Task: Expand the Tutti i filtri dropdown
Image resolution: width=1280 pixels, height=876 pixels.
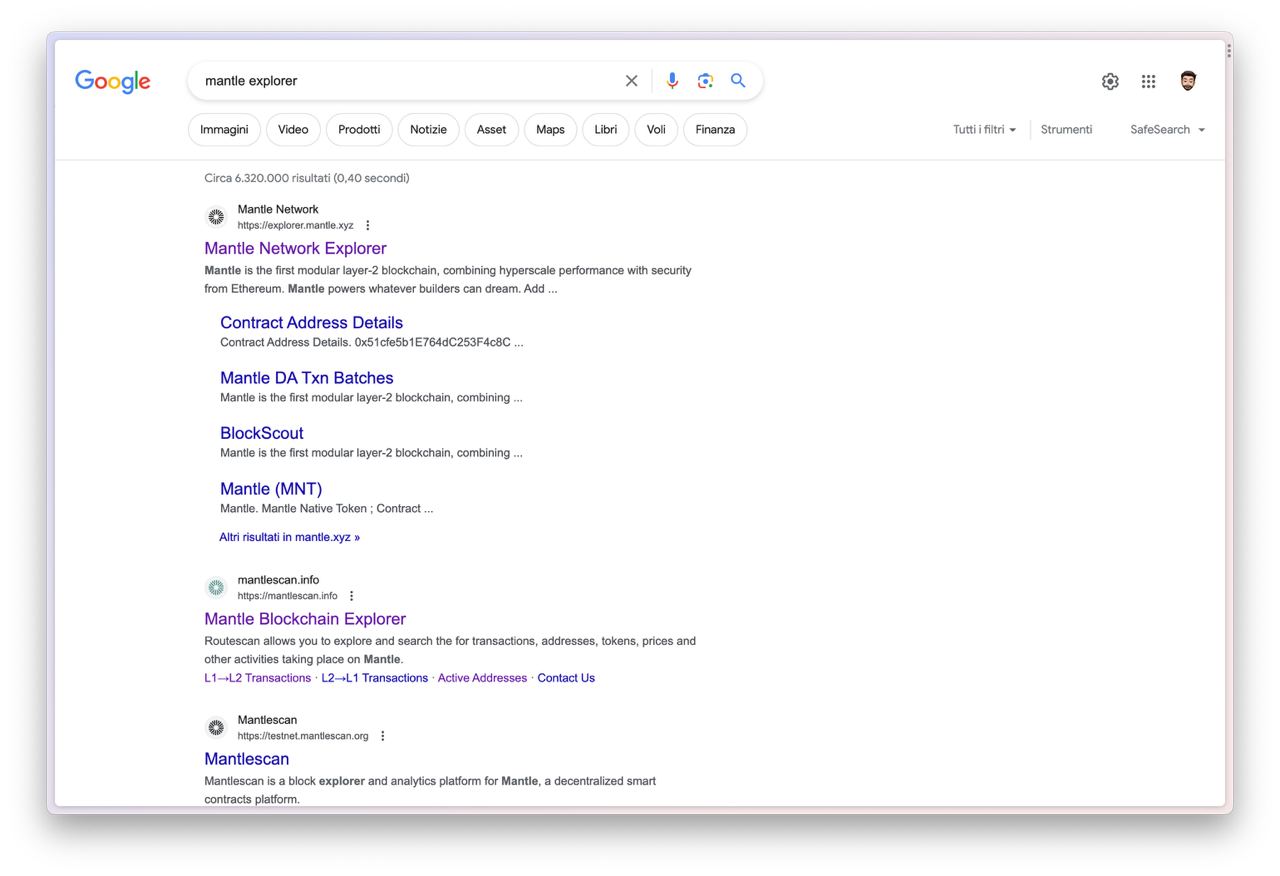Action: [984, 130]
